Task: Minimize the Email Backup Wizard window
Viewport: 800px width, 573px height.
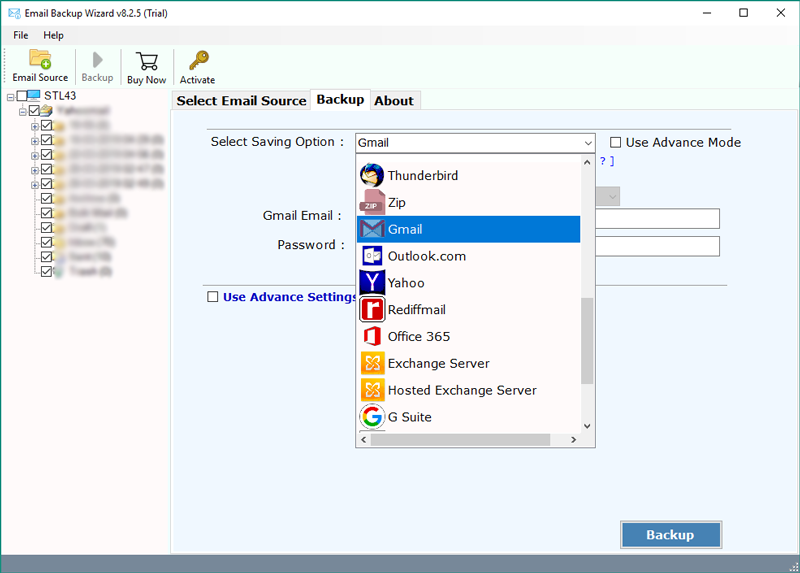Action: pyautogui.click(x=707, y=13)
